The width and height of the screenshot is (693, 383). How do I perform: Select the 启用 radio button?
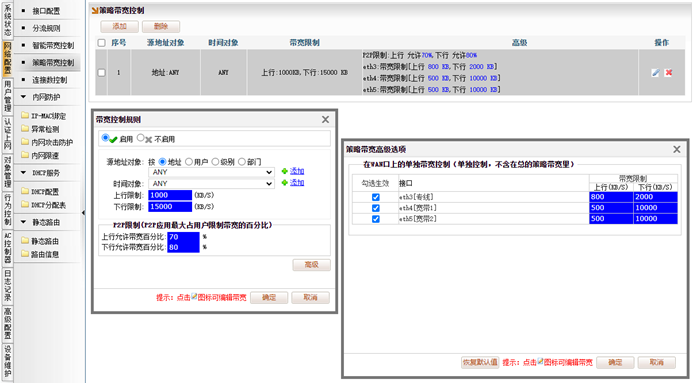pos(105,138)
